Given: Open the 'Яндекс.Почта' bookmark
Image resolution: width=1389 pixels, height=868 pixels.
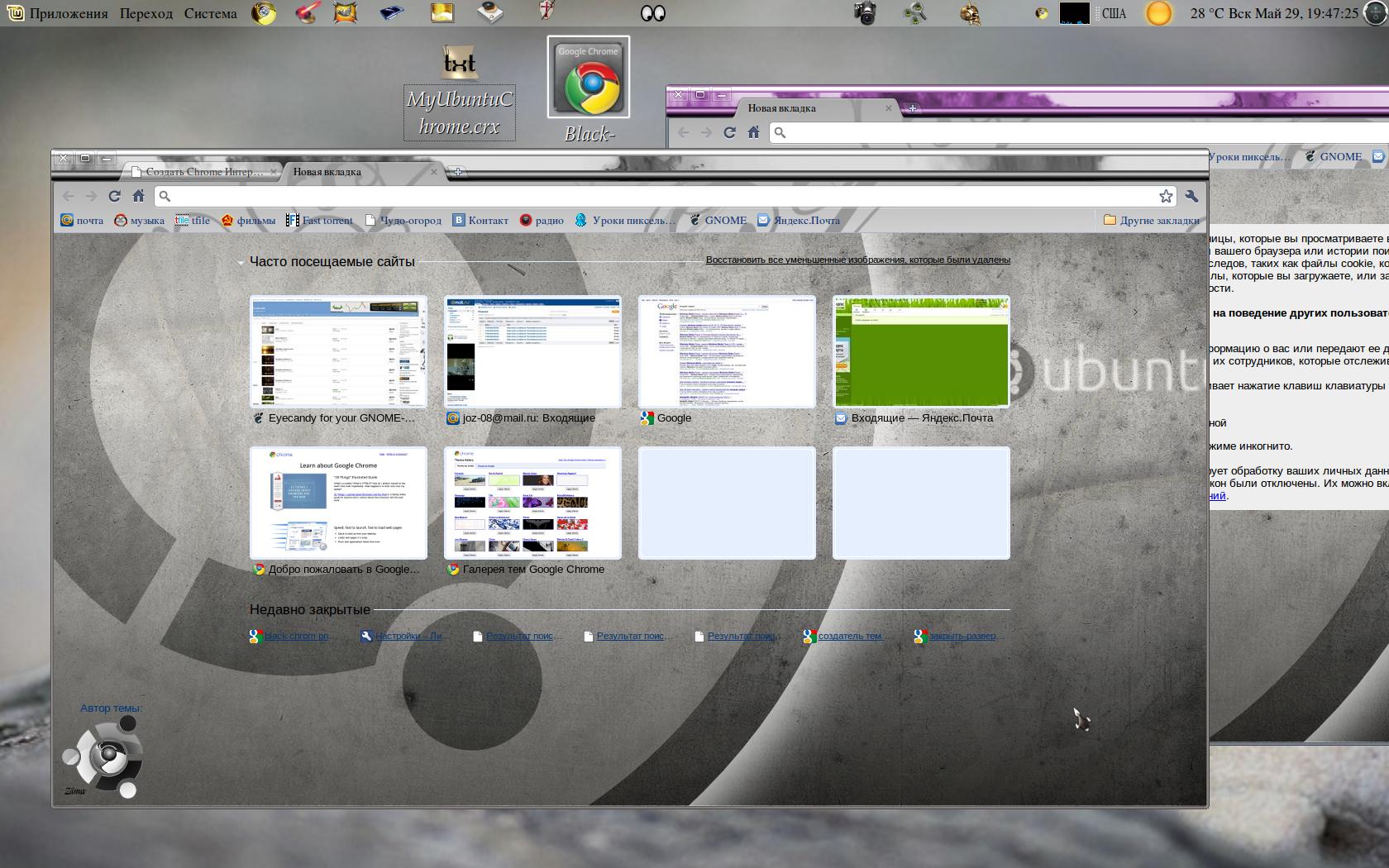Looking at the screenshot, I should tap(799, 220).
